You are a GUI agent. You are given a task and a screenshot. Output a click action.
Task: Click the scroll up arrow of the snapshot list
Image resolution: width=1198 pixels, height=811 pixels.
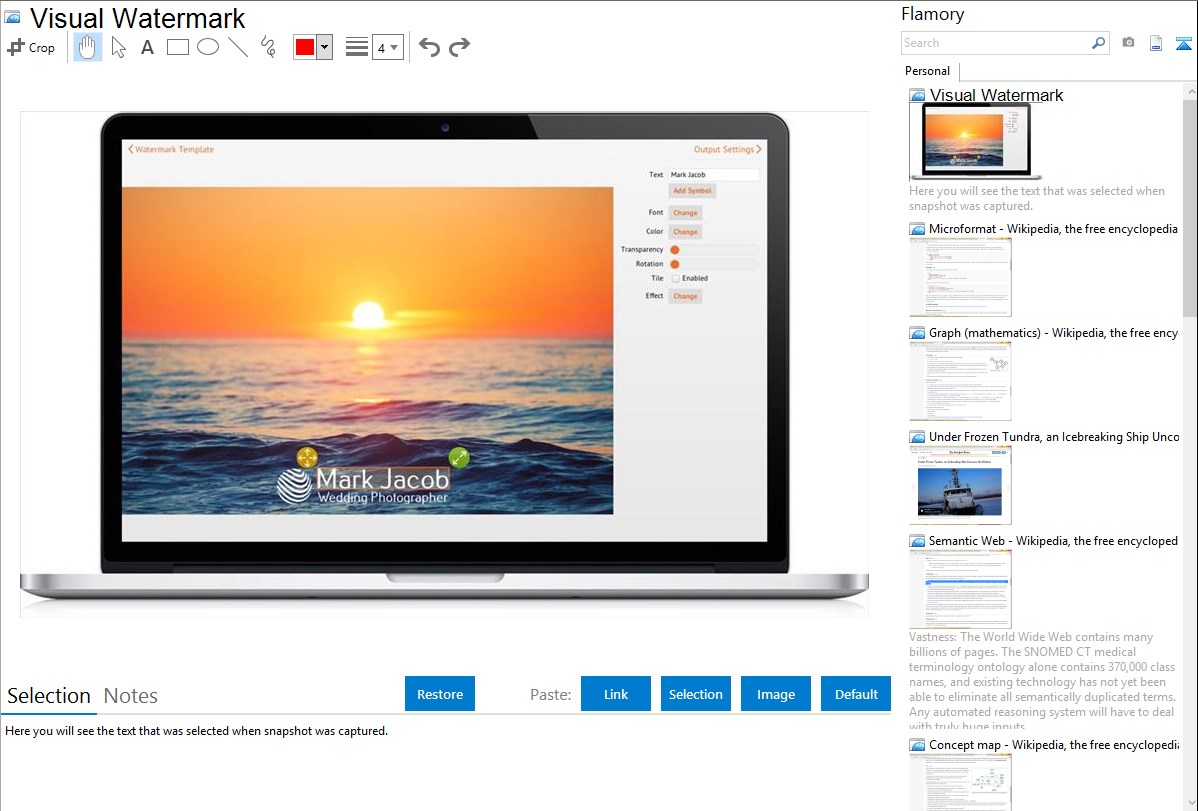click(1190, 92)
